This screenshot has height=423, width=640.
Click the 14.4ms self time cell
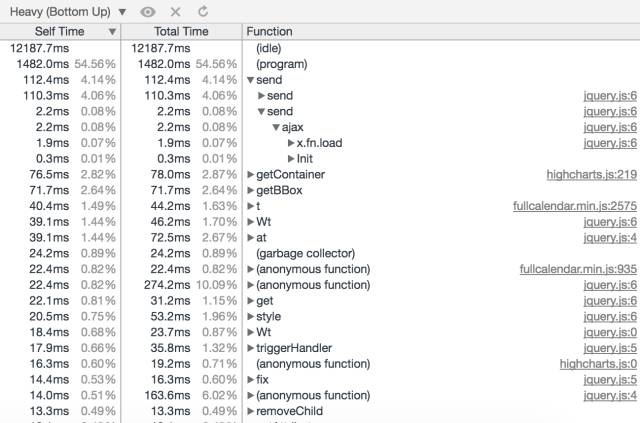pos(49,380)
